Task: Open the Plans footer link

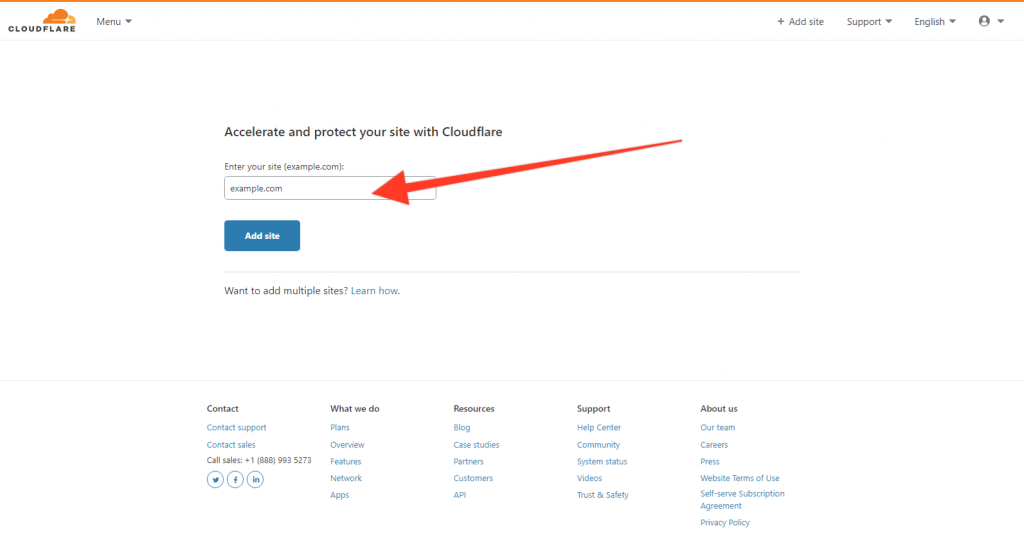Action: [340, 427]
